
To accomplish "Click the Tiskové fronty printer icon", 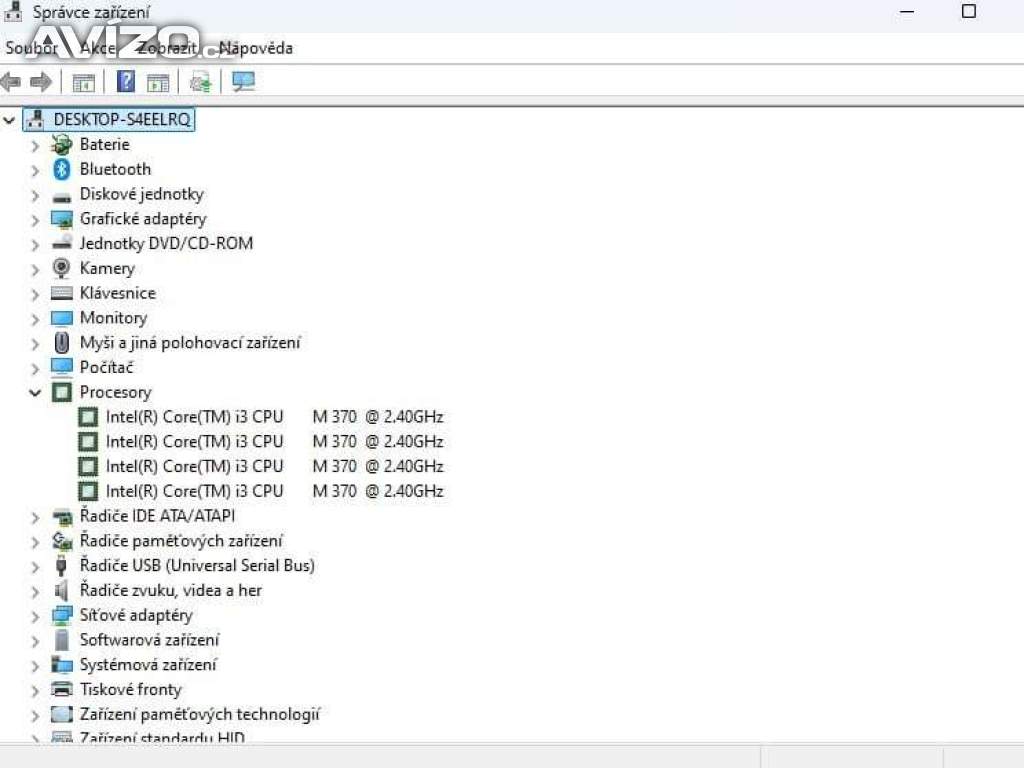I will point(61,689).
